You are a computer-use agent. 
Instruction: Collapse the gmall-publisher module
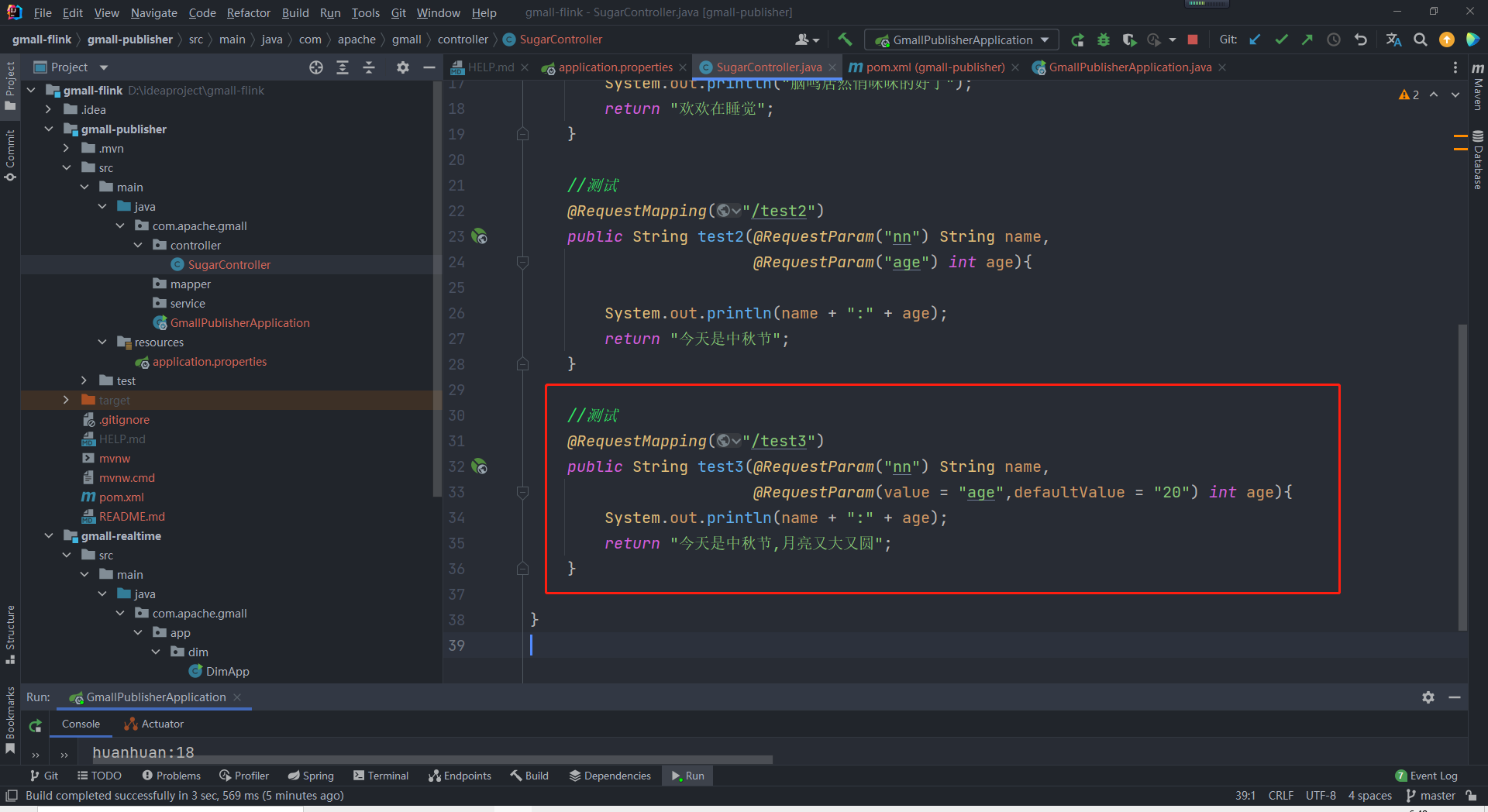click(x=48, y=129)
